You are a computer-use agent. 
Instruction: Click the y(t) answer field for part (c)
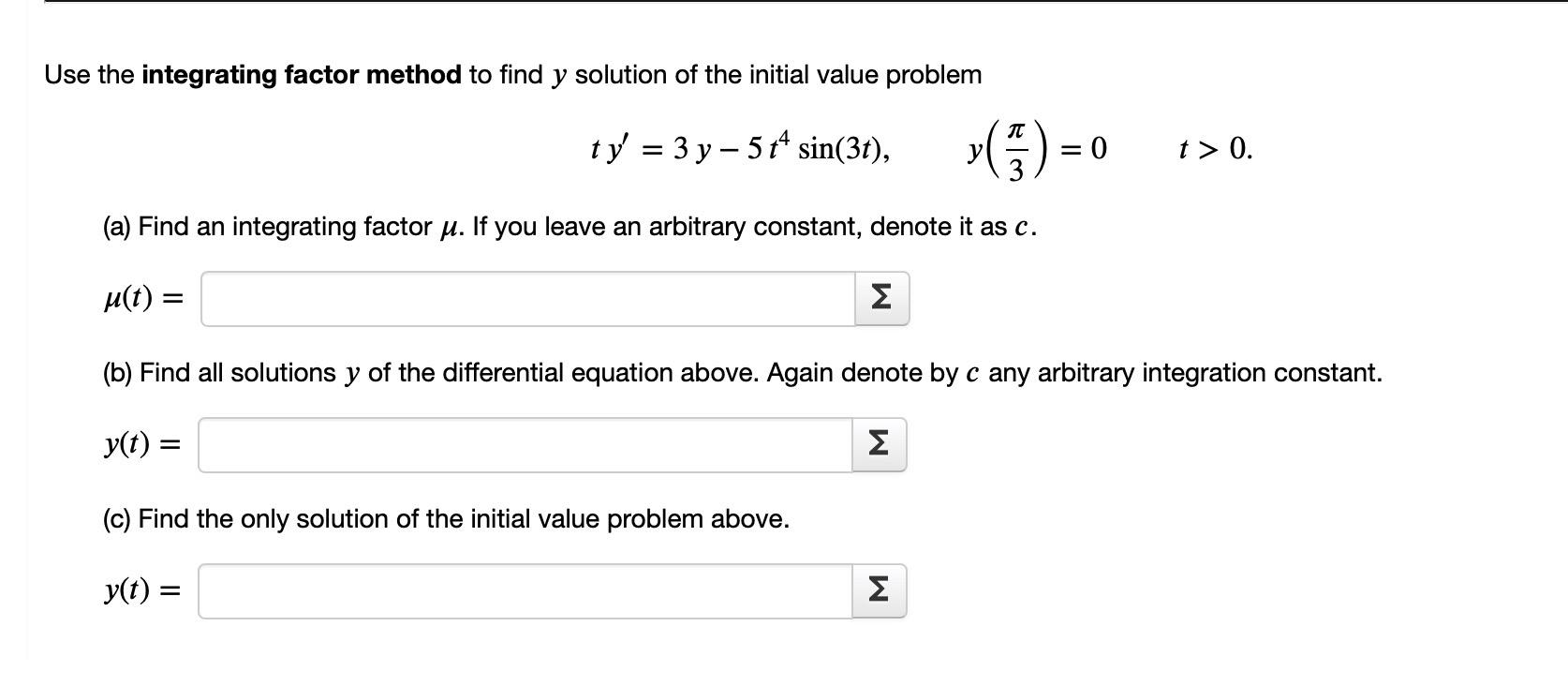[525, 589]
